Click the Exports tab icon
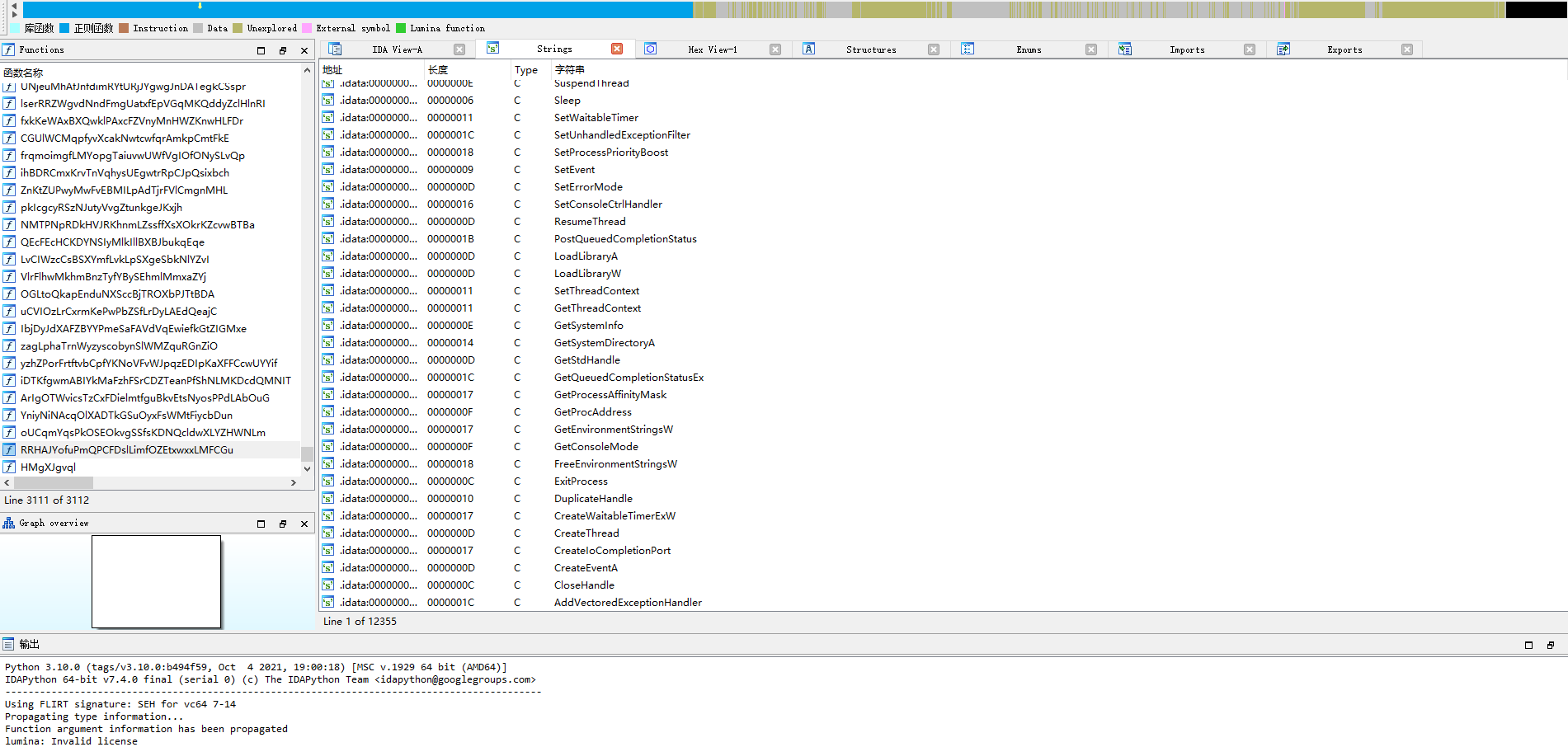The image size is (1568, 747). 1283,49
